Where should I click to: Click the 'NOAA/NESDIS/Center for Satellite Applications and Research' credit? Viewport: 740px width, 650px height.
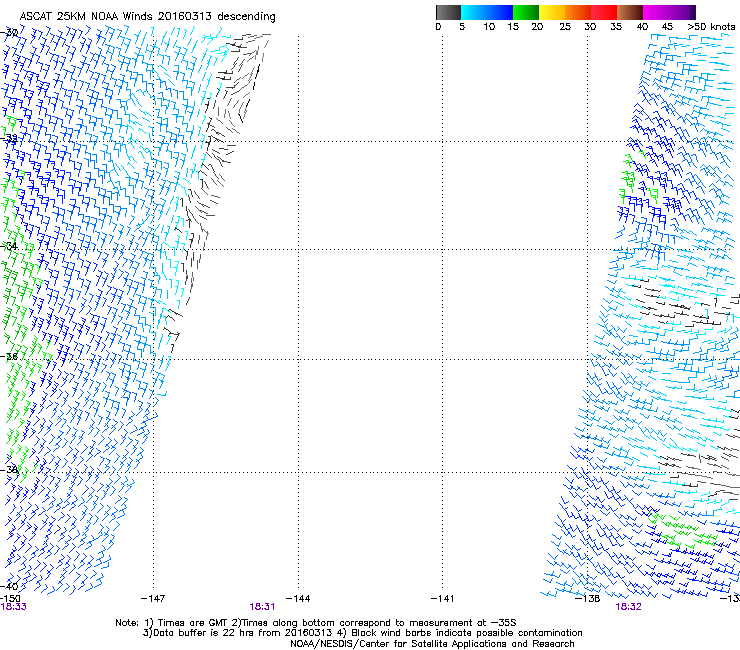tap(432, 644)
